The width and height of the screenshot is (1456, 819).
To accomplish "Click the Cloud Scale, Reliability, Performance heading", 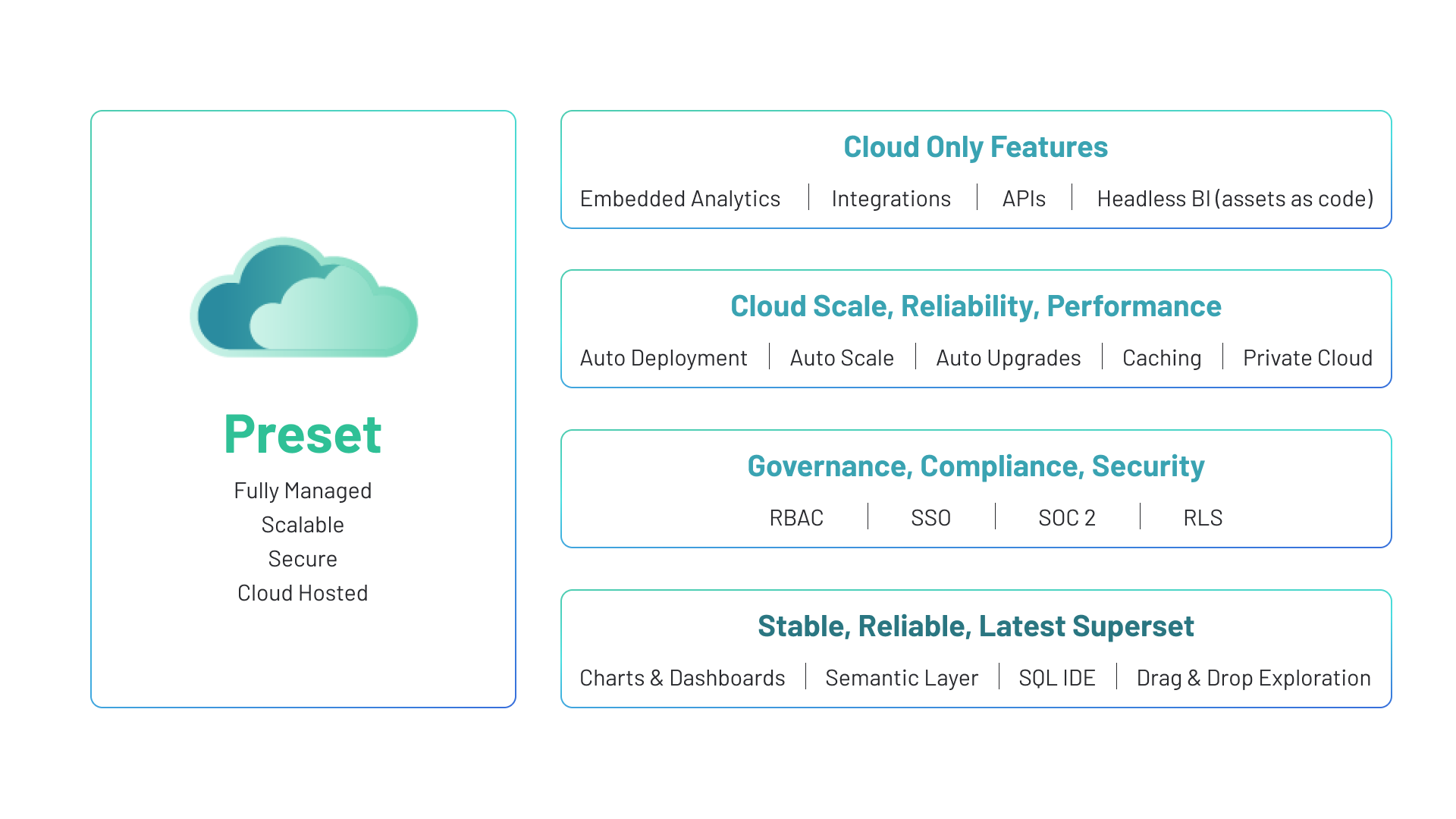I will (975, 307).
